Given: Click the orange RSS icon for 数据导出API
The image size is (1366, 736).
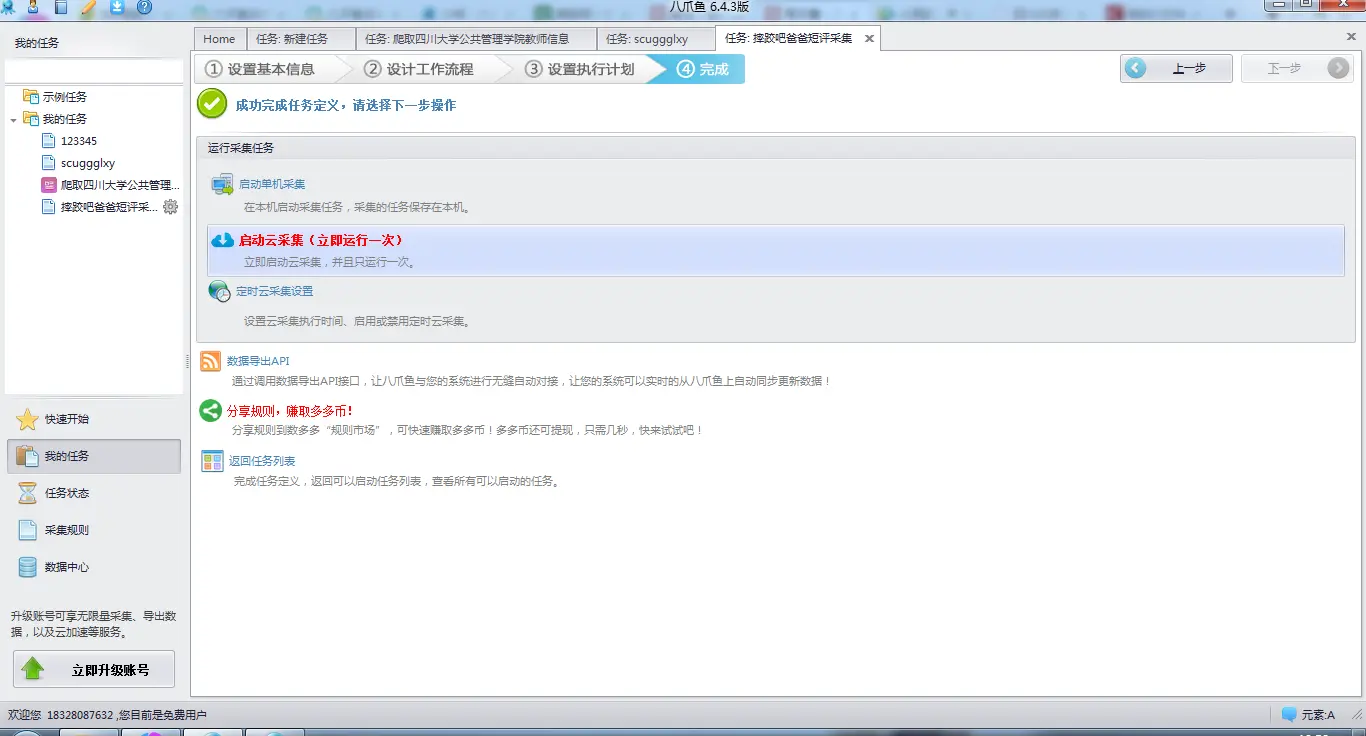Looking at the screenshot, I should pos(211,361).
